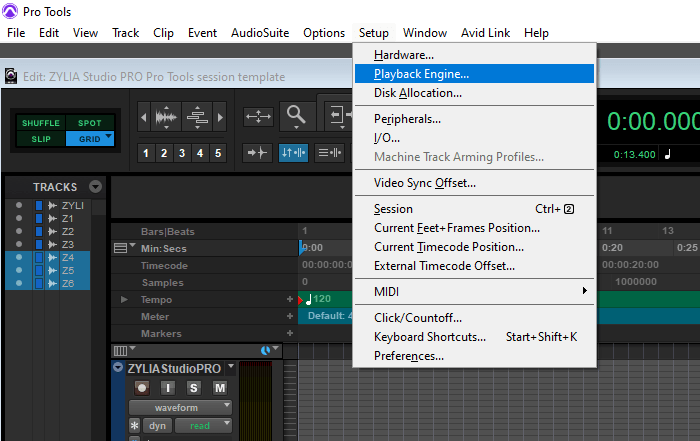Click audio waveform zoom button
This screenshot has height=441, width=700.
point(166,117)
